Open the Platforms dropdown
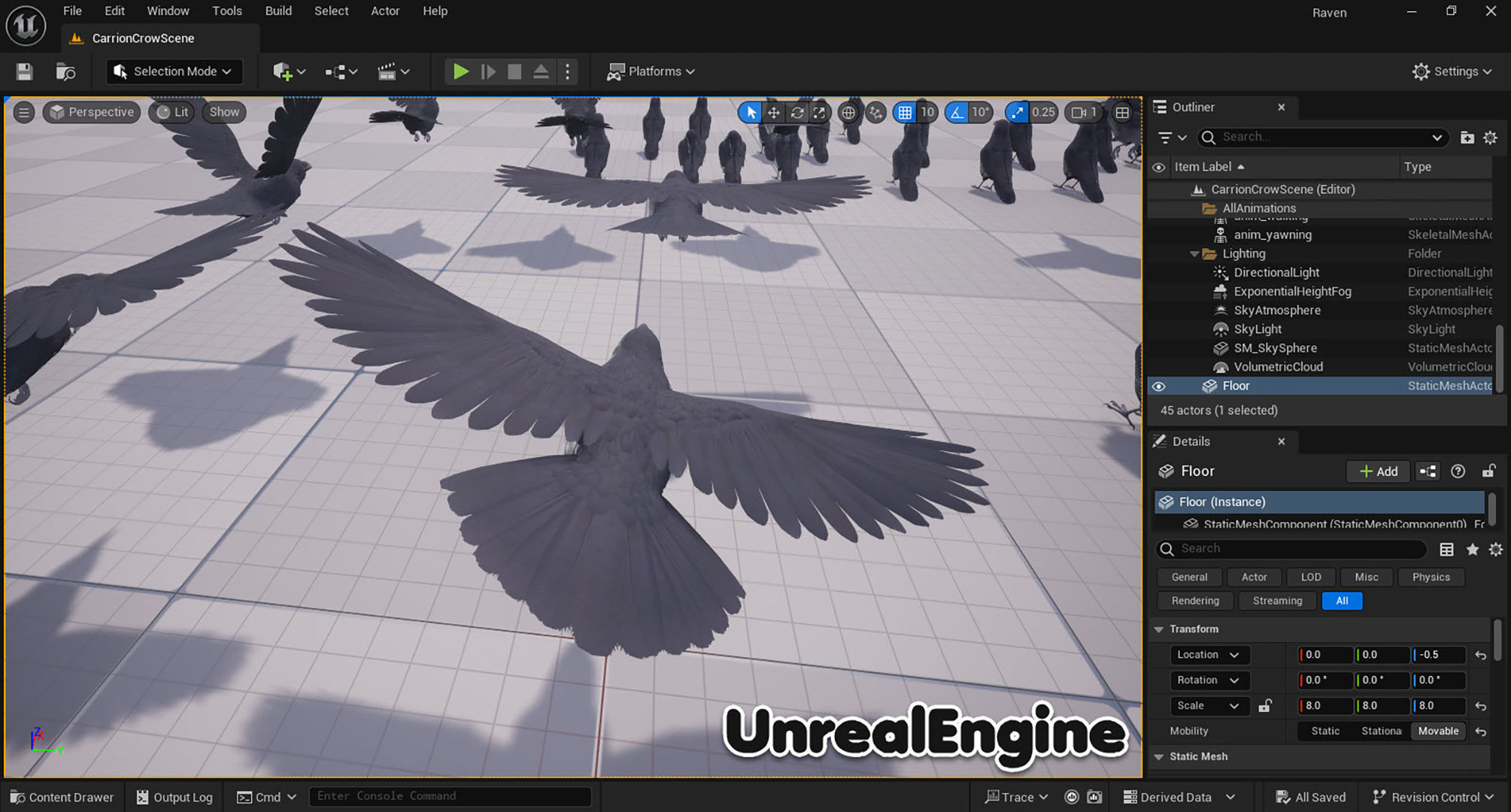 tap(651, 71)
